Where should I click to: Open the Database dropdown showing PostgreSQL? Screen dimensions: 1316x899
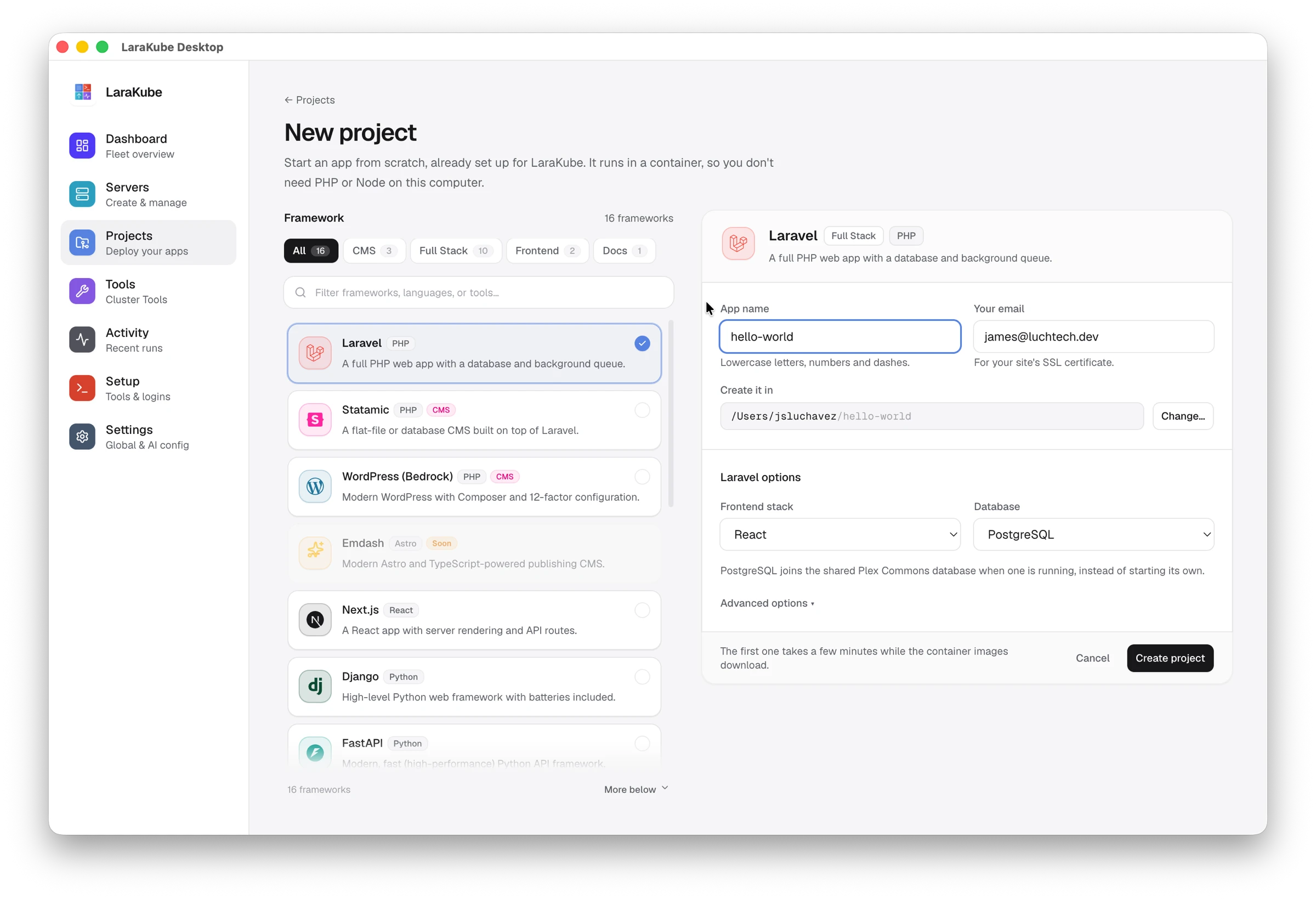point(1093,535)
